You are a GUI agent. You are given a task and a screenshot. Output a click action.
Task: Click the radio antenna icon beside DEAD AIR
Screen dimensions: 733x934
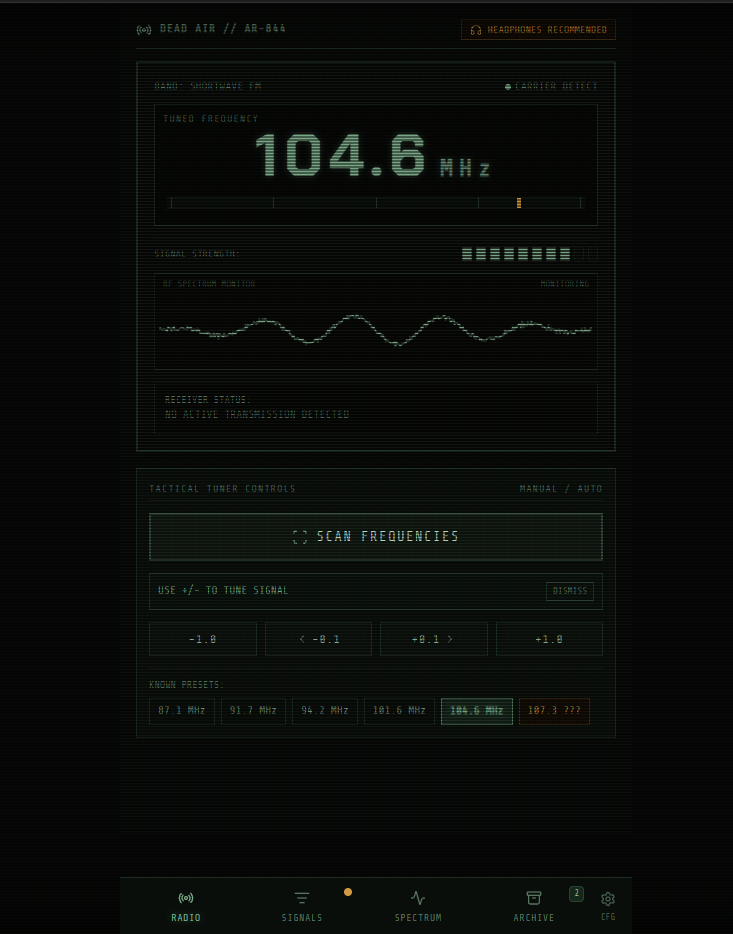pyautogui.click(x=144, y=29)
